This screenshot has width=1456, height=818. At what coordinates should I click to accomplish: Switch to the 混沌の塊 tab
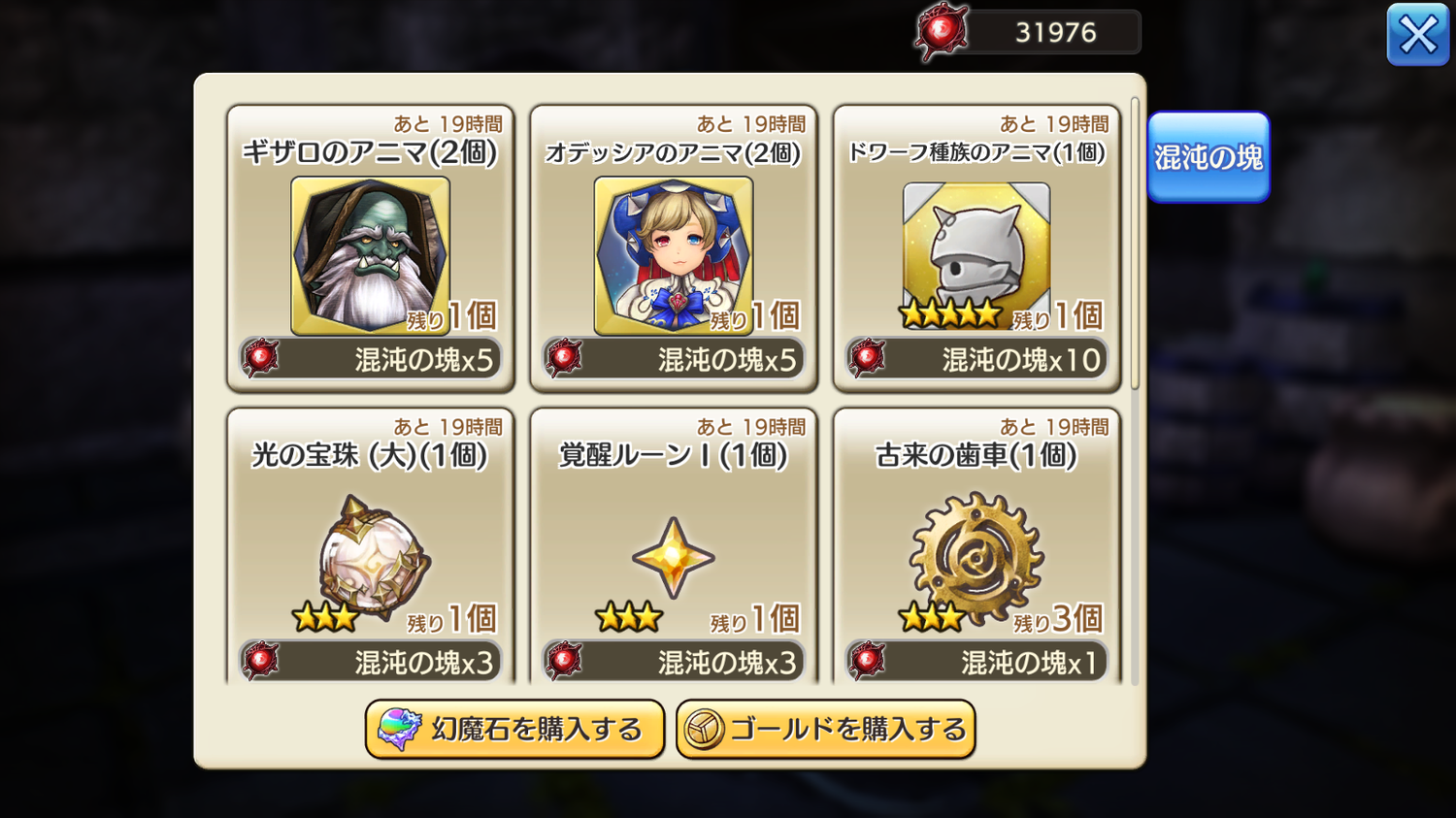click(1208, 157)
